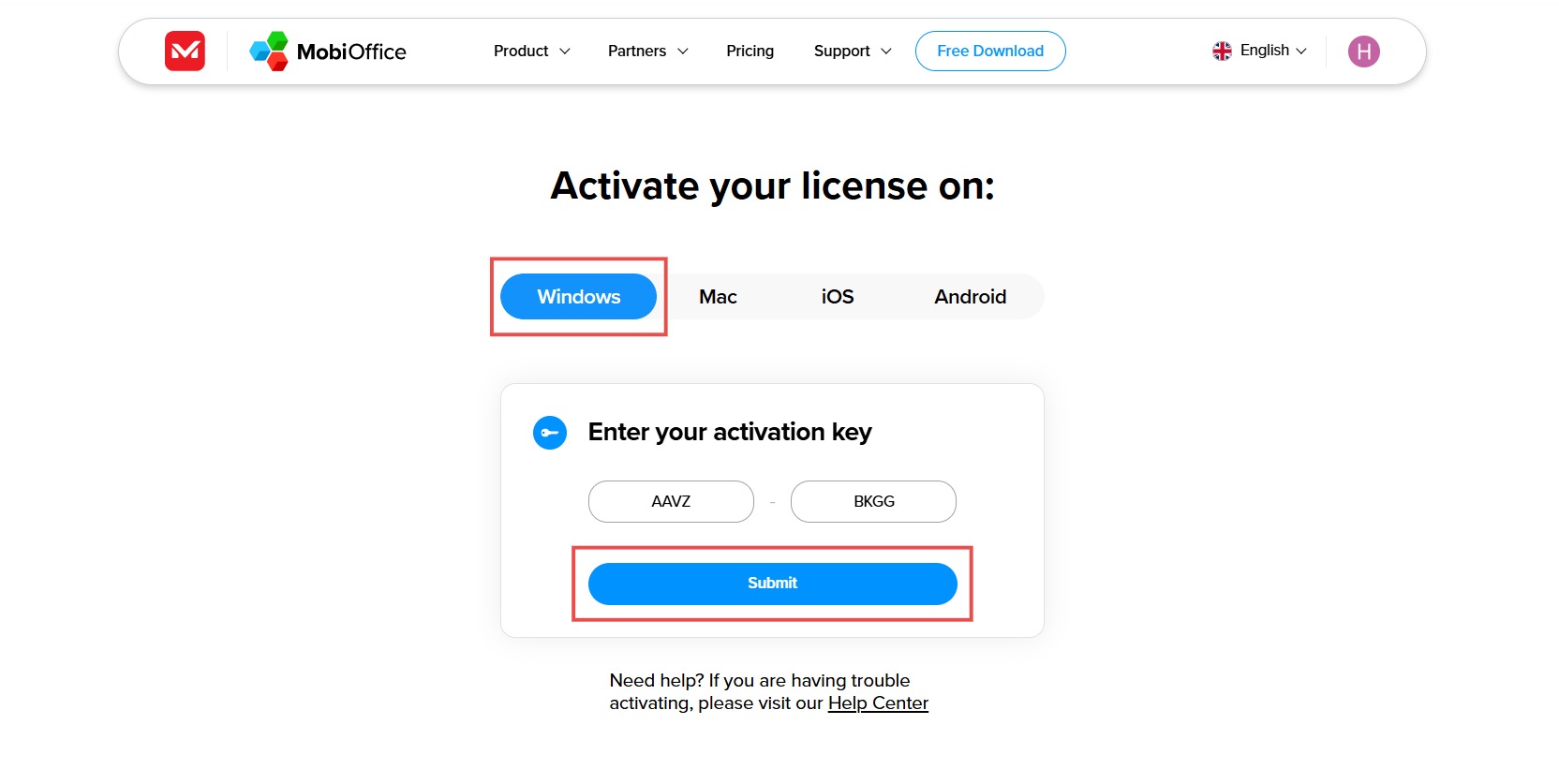Screen dimensions: 1559x784
Task: Click the red MobiSystems mail logo
Action: coord(184,51)
